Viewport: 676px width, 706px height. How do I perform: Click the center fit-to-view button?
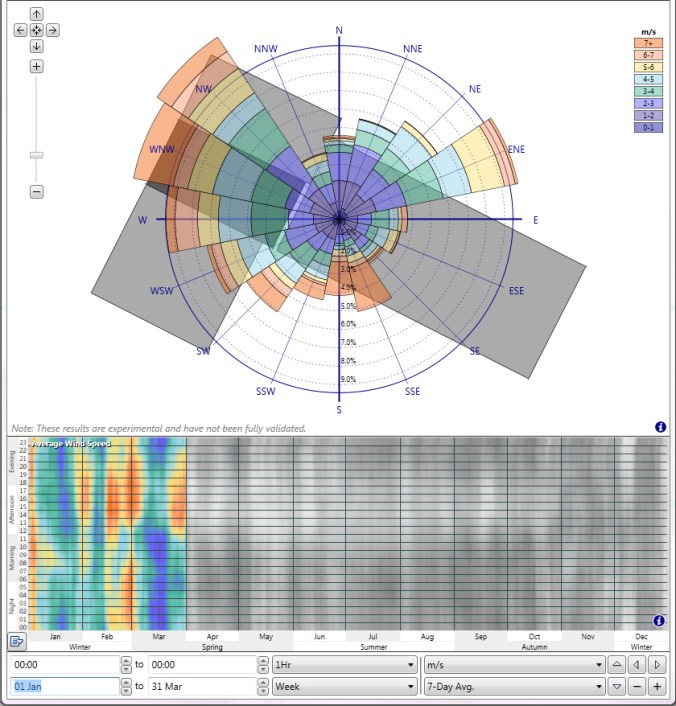pyautogui.click(x=37, y=30)
